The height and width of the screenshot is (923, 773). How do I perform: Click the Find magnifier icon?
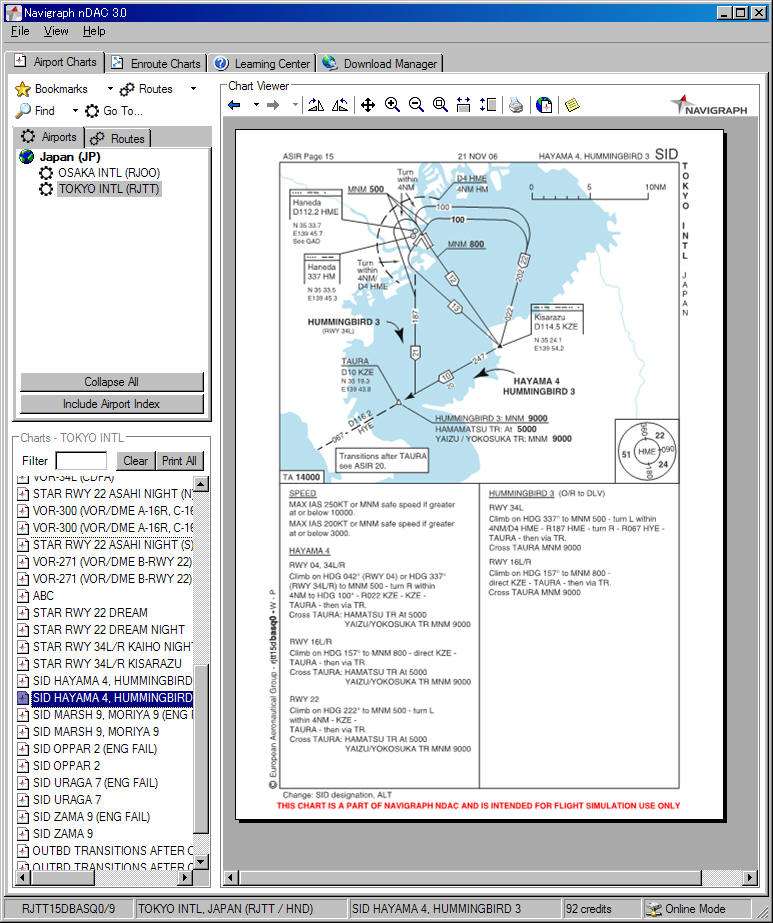coord(23,111)
